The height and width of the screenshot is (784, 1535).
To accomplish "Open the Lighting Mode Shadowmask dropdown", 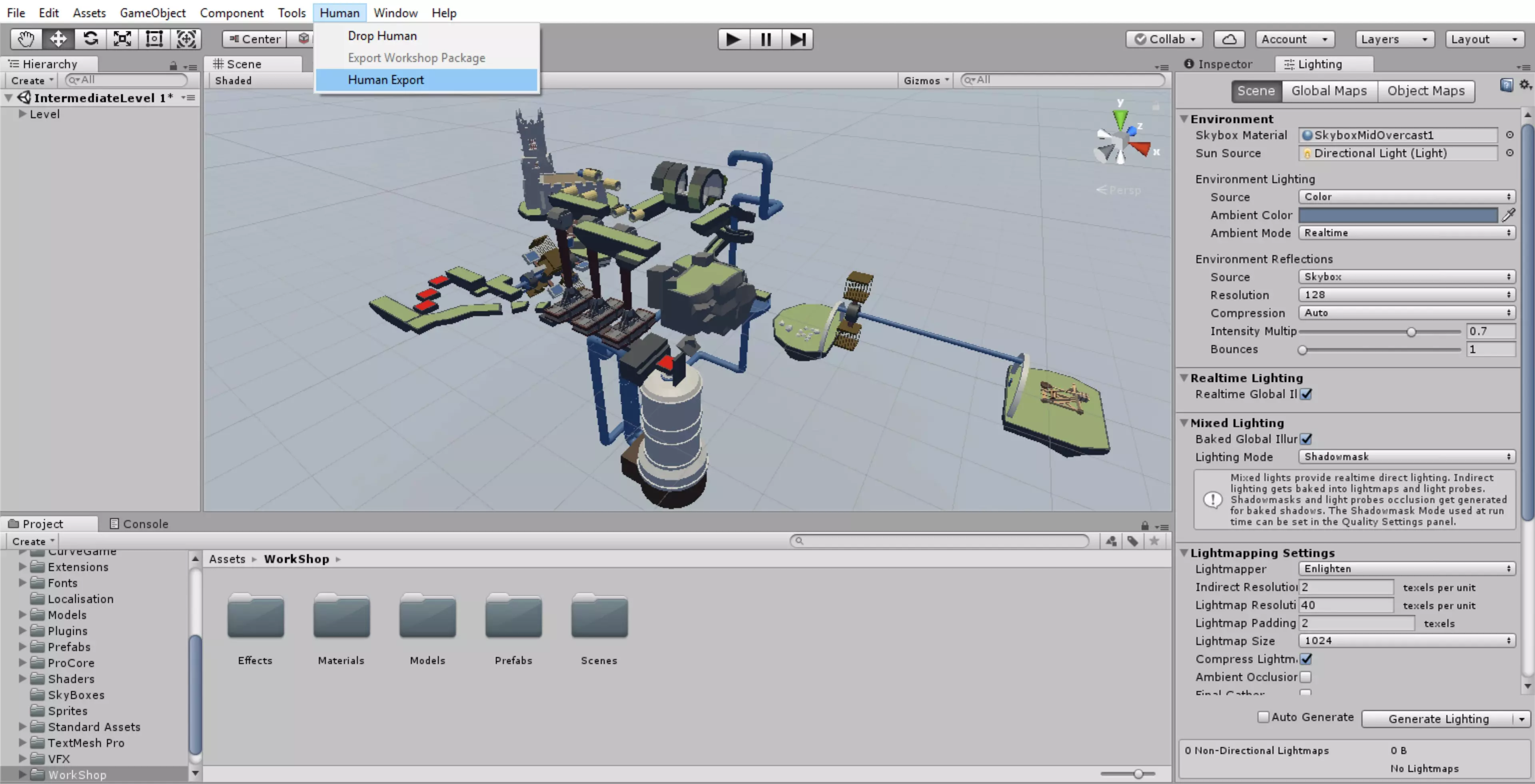I will click(1406, 457).
